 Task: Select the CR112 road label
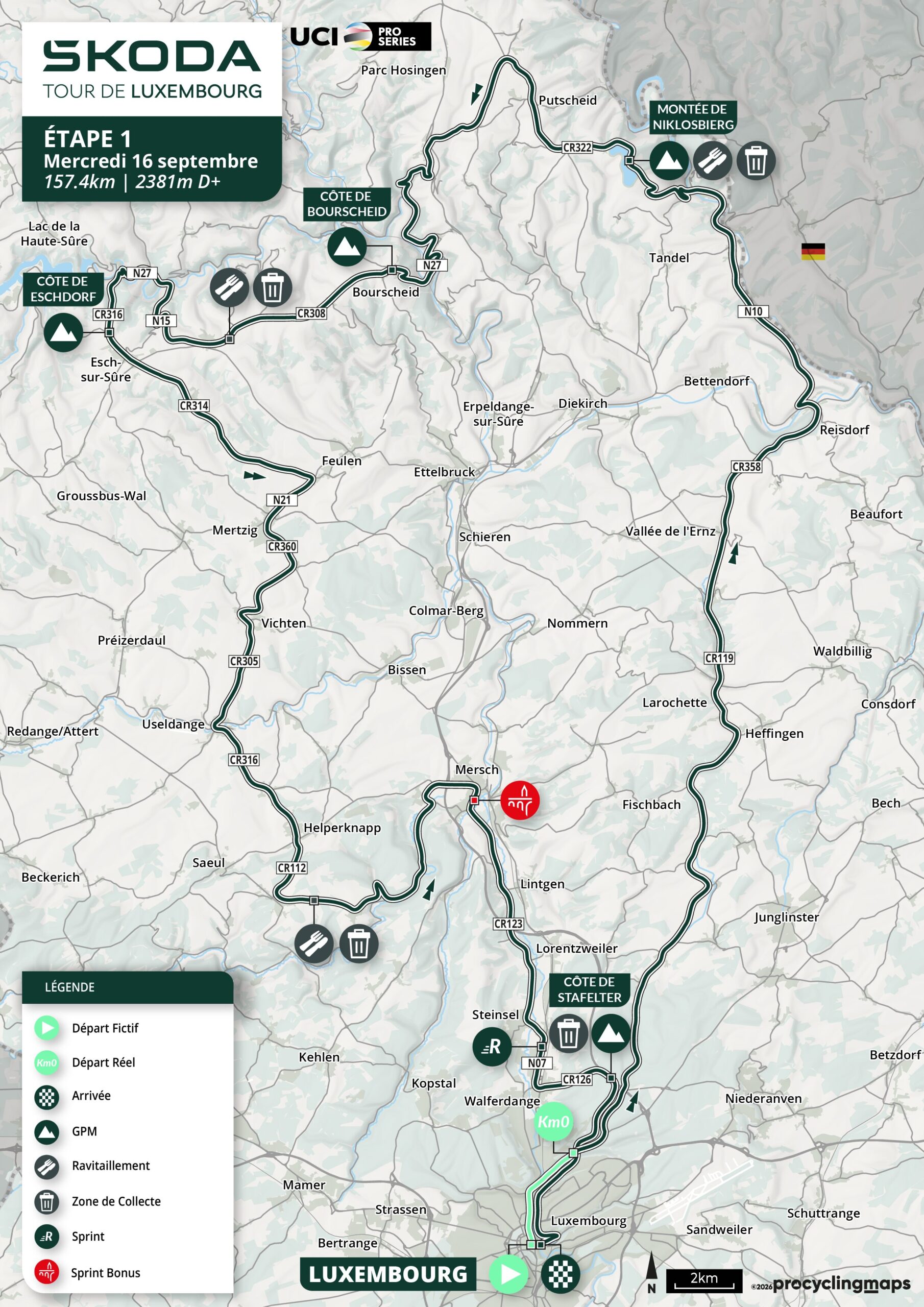pyautogui.click(x=292, y=867)
